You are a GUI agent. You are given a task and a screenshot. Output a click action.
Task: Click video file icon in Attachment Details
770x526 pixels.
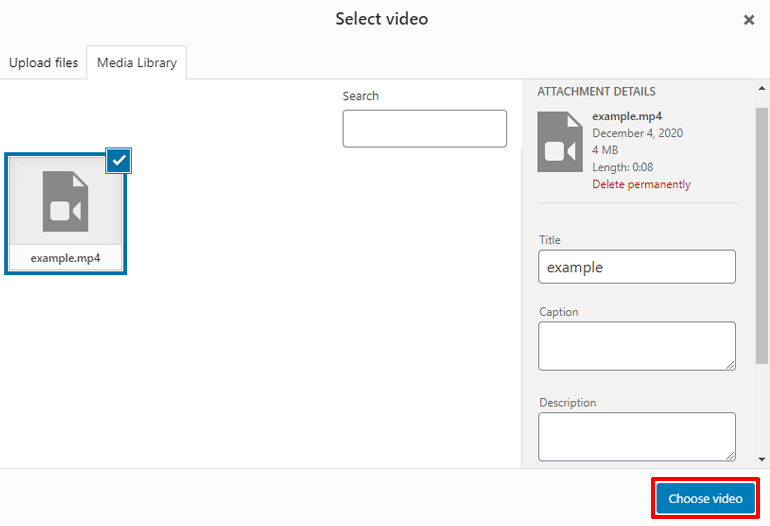(x=560, y=141)
